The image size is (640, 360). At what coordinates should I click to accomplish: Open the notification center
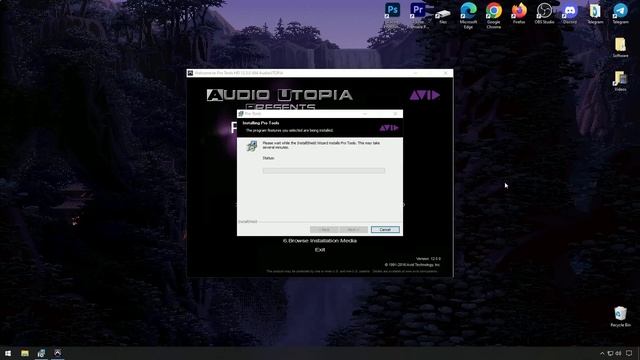click(x=629, y=353)
